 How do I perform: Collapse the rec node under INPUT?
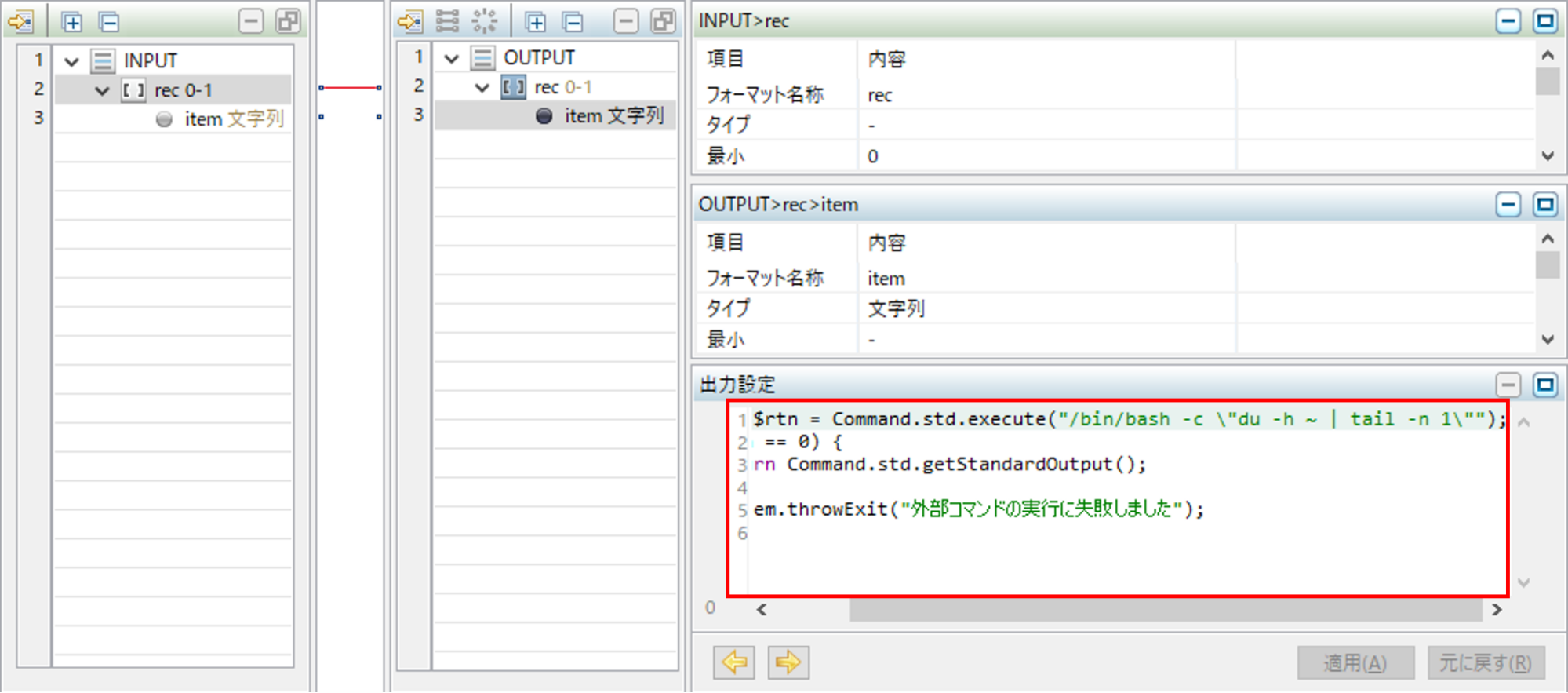(x=102, y=91)
